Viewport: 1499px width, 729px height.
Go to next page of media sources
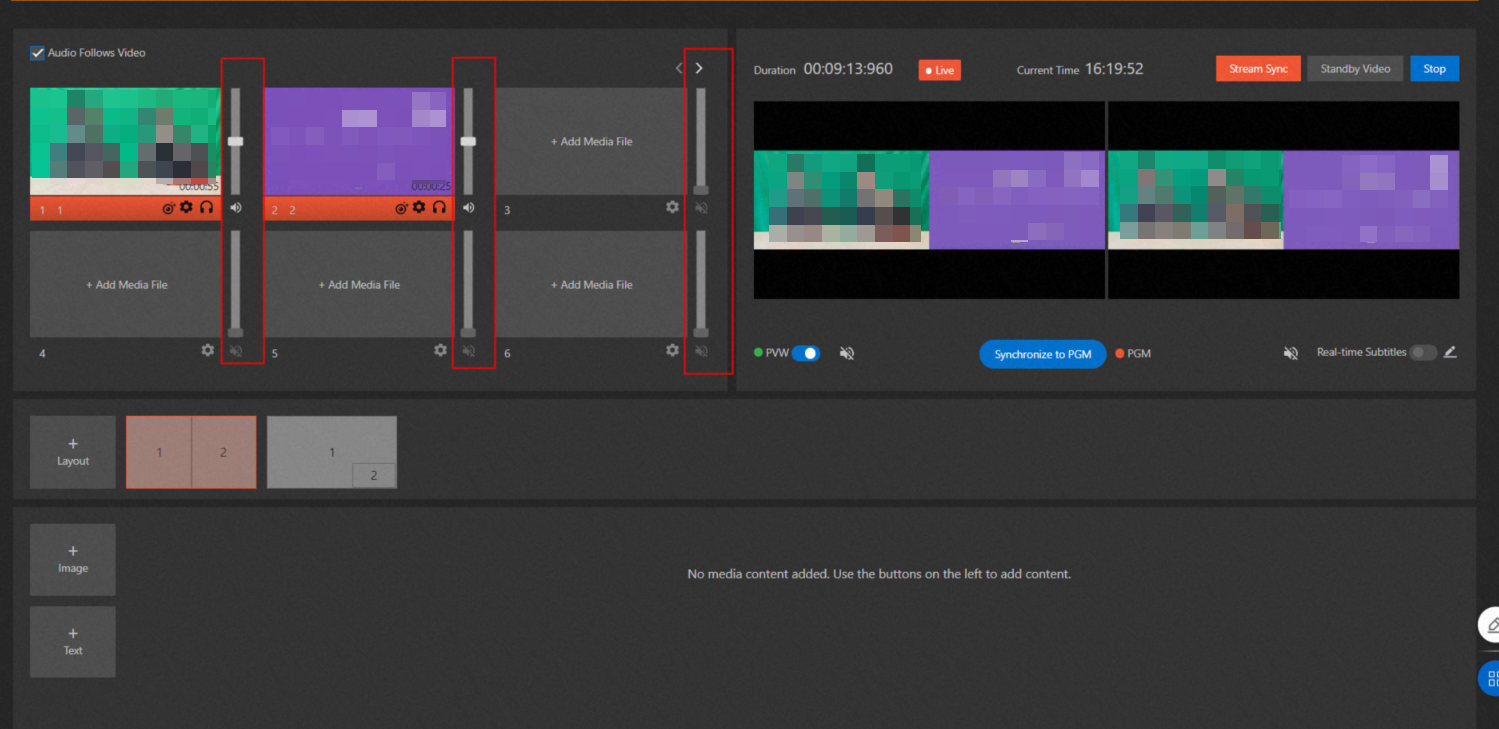699,68
